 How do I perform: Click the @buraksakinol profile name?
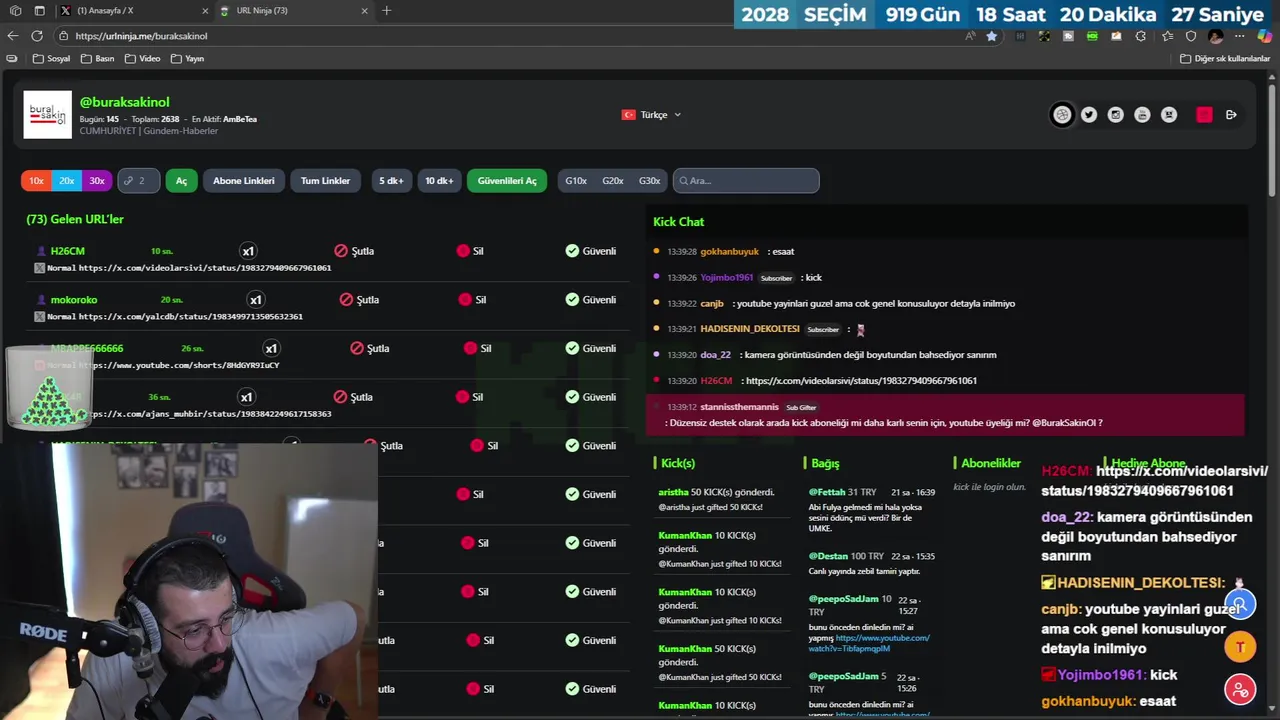[x=125, y=102]
